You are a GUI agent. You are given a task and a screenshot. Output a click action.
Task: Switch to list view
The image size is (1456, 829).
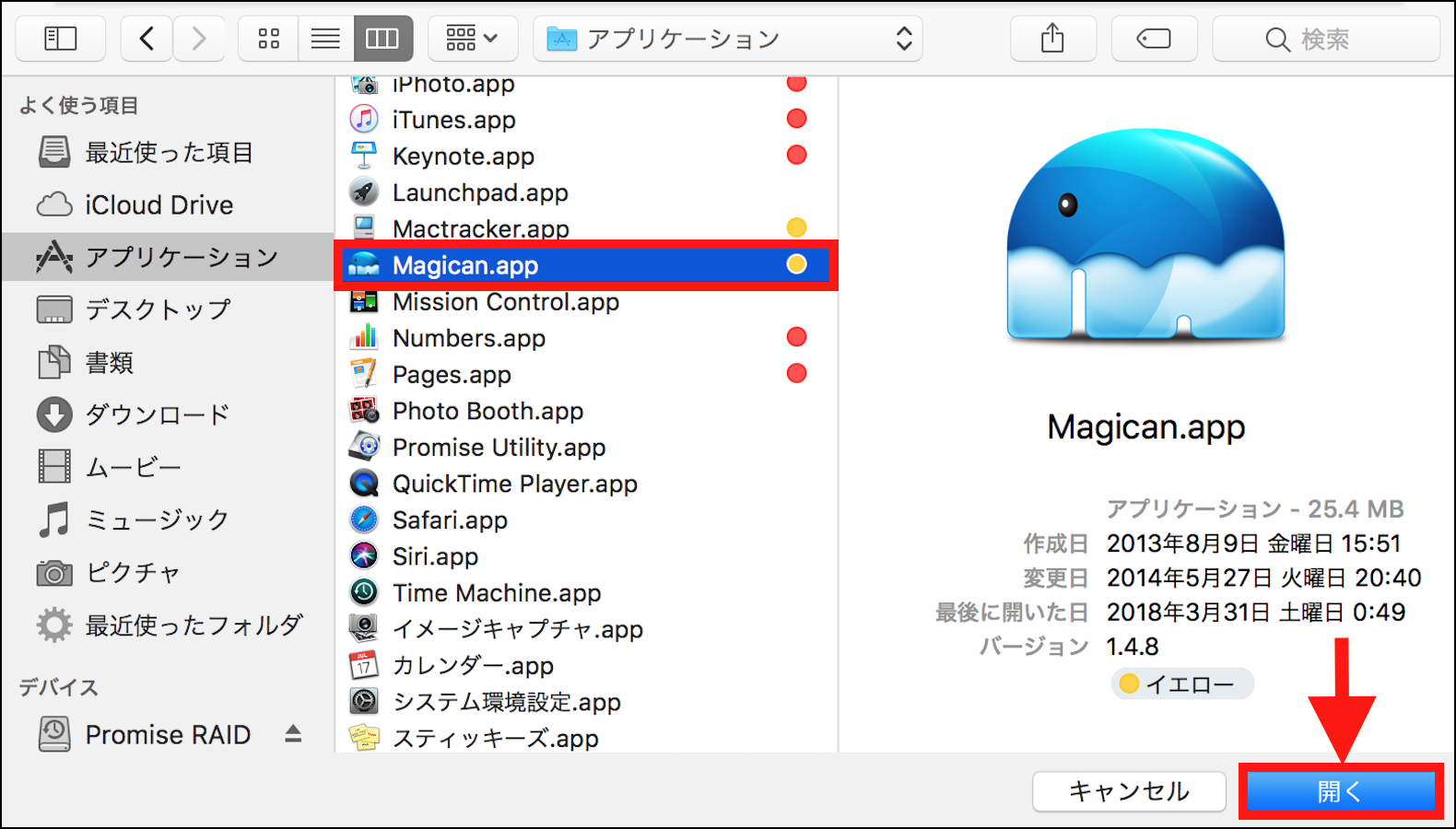click(x=325, y=39)
